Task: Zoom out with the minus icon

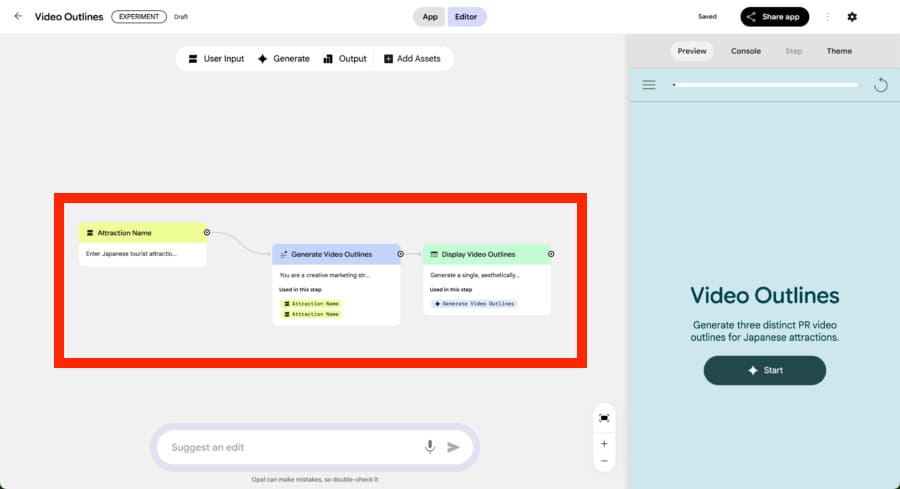Action: pyautogui.click(x=604, y=461)
